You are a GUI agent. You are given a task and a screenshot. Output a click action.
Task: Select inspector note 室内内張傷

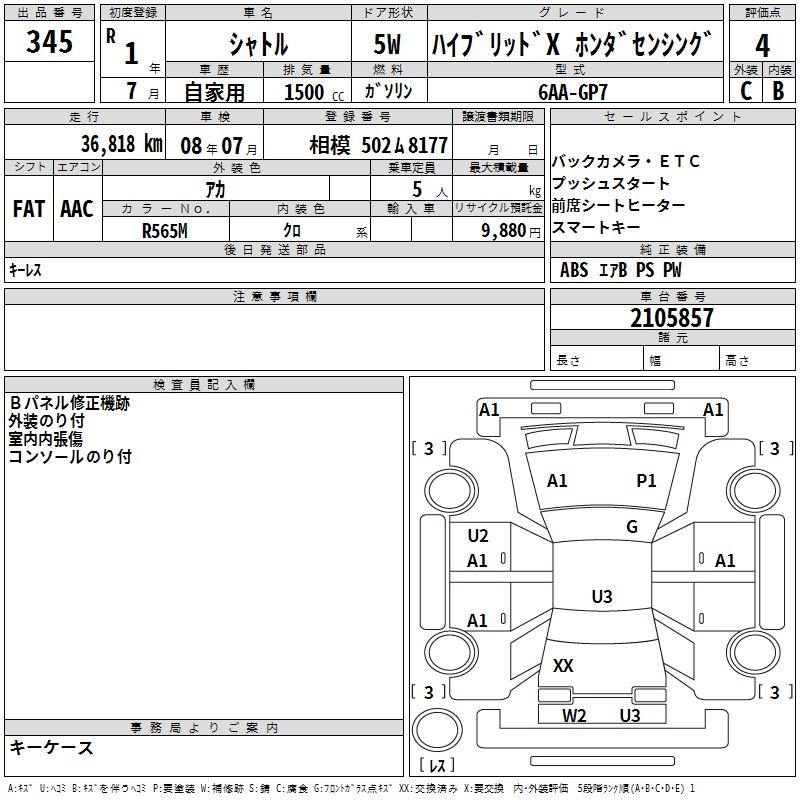tap(45, 439)
